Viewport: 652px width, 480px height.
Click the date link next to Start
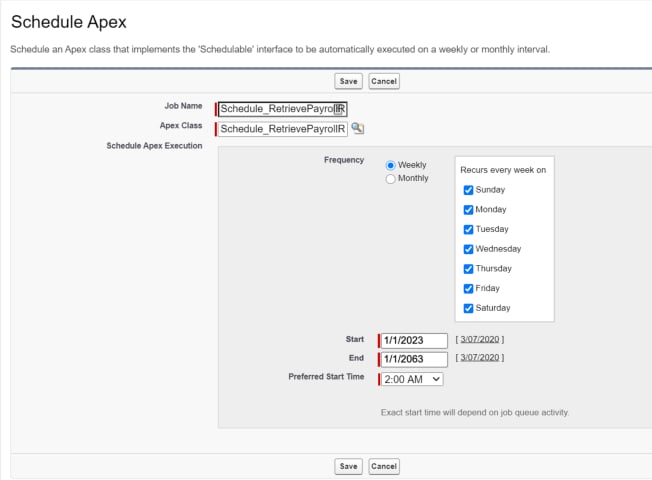point(479,339)
